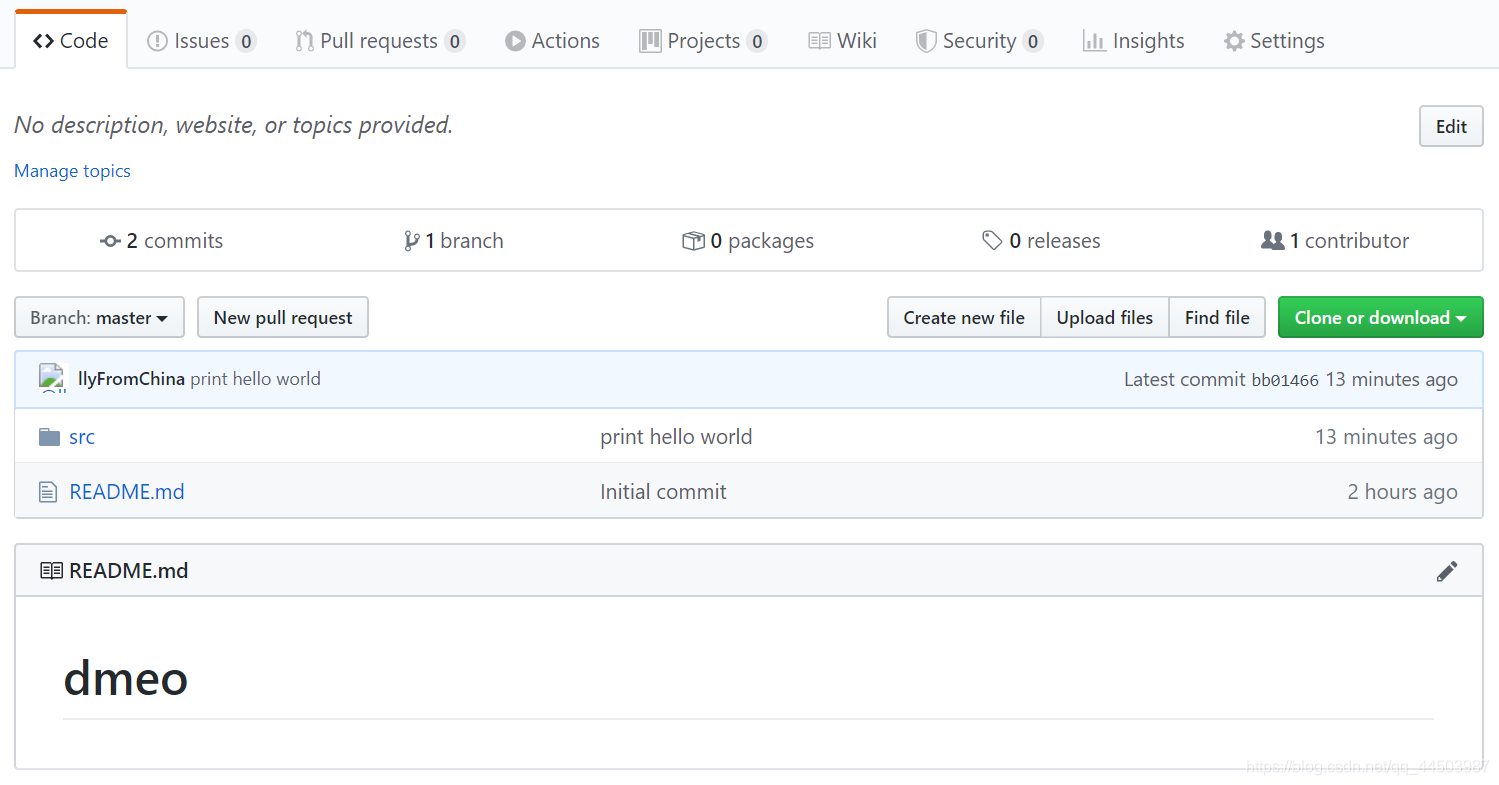Screen dimensions: 1499x785
Task: Click the 13 minutes ago timestamp in src row
Action: [1386, 437]
